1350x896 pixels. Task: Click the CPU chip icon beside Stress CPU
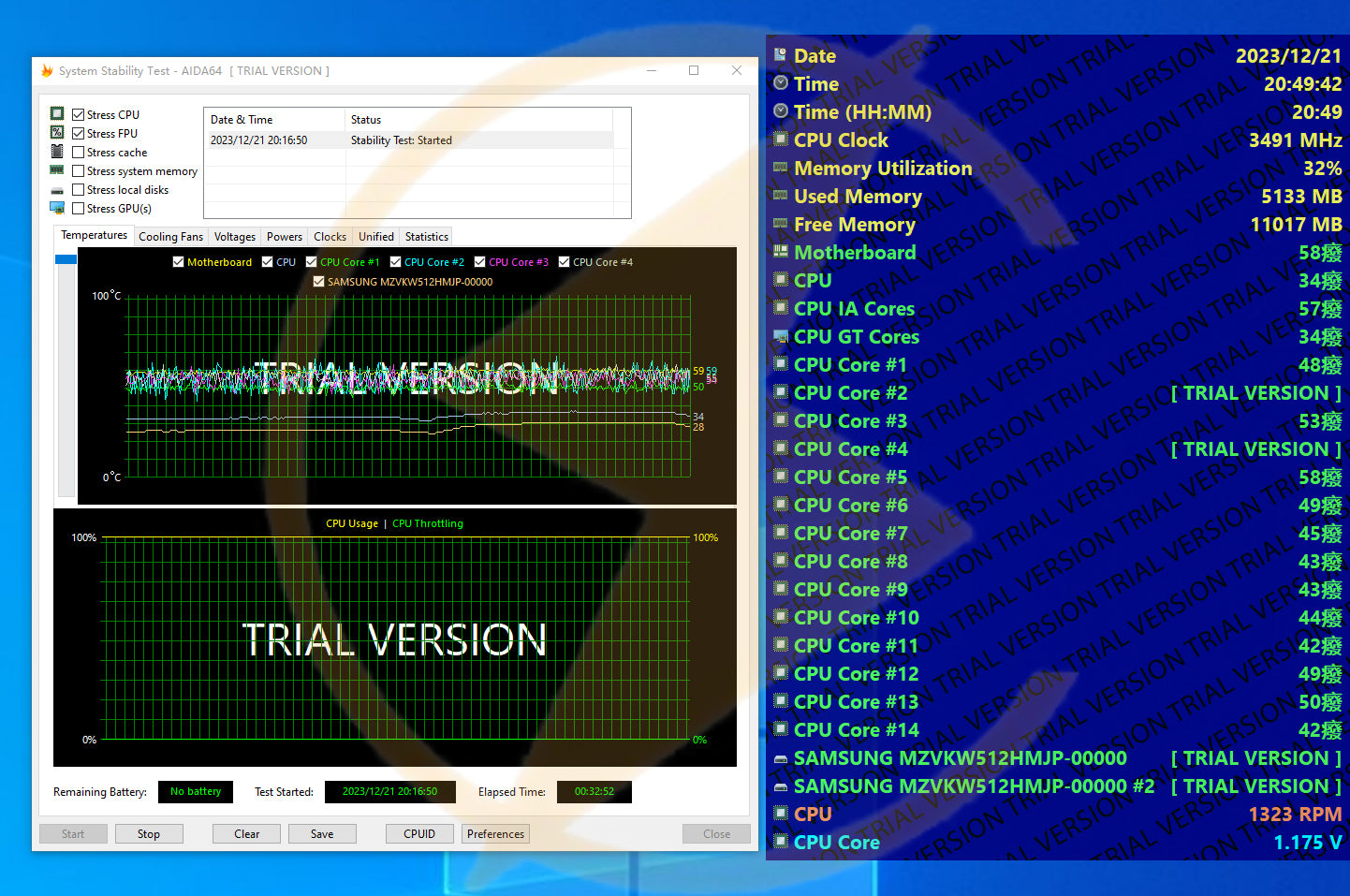pos(57,114)
